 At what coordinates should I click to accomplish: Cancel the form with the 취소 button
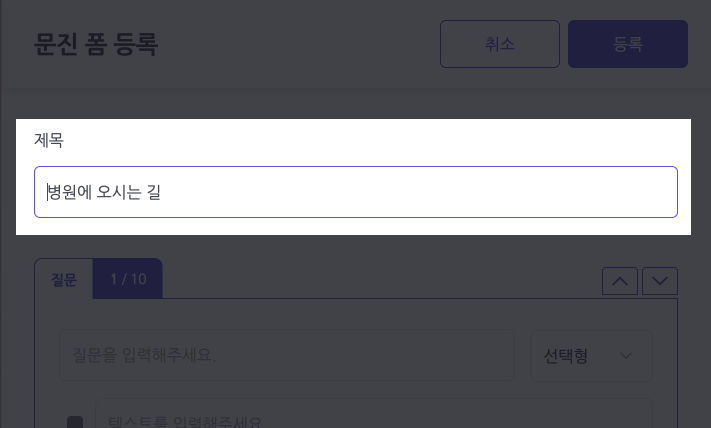tap(500, 44)
